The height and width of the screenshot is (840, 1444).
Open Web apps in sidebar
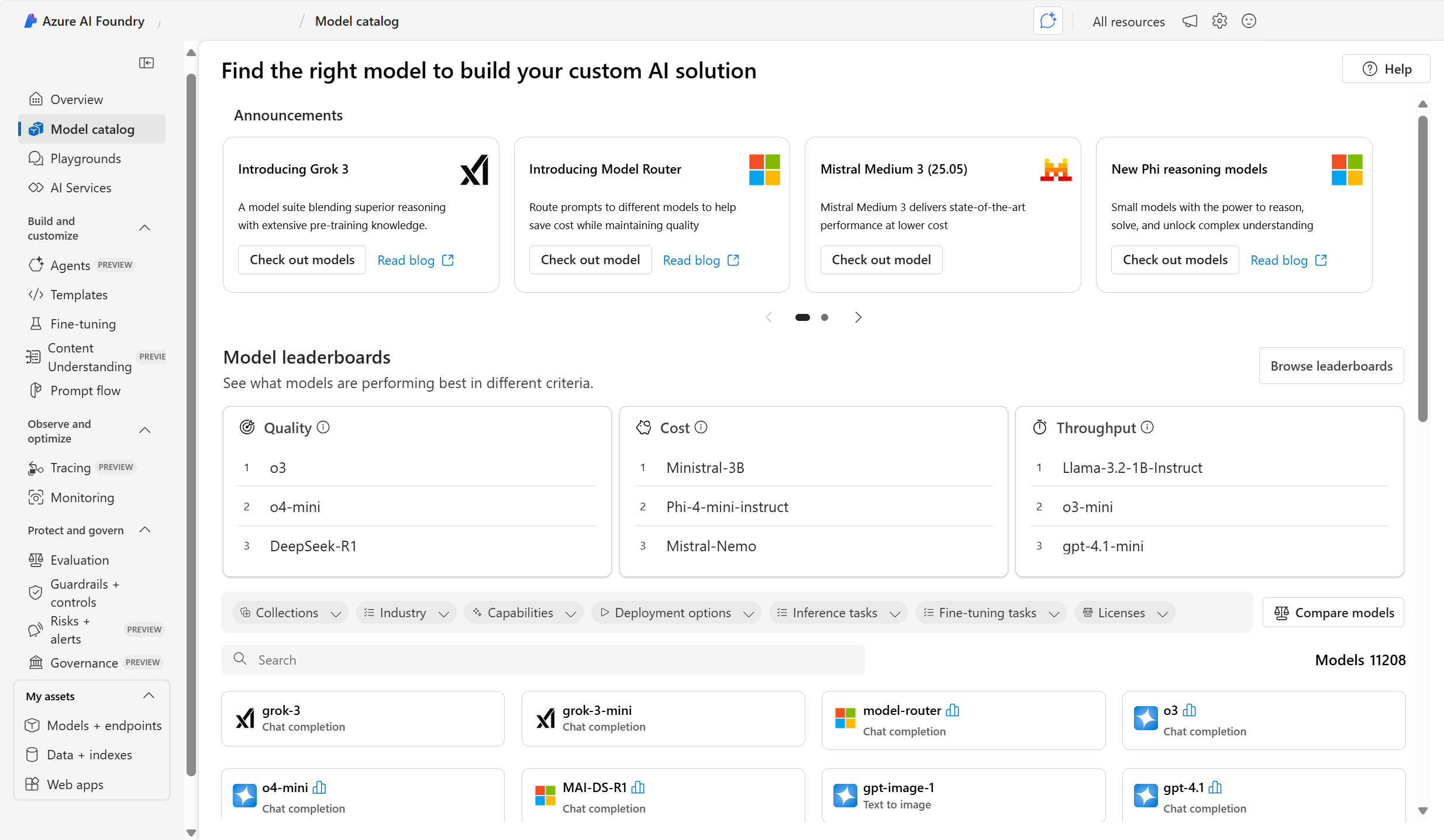[92, 784]
